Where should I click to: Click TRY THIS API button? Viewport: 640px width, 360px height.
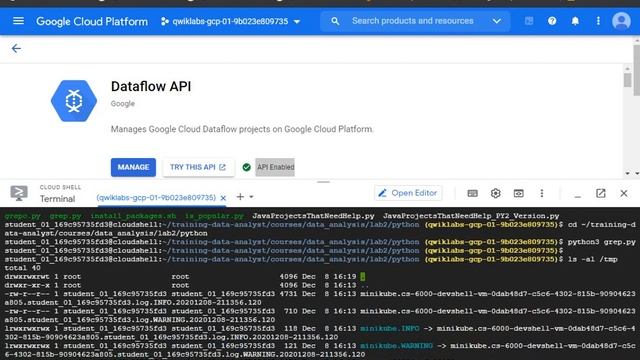point(198,167)
